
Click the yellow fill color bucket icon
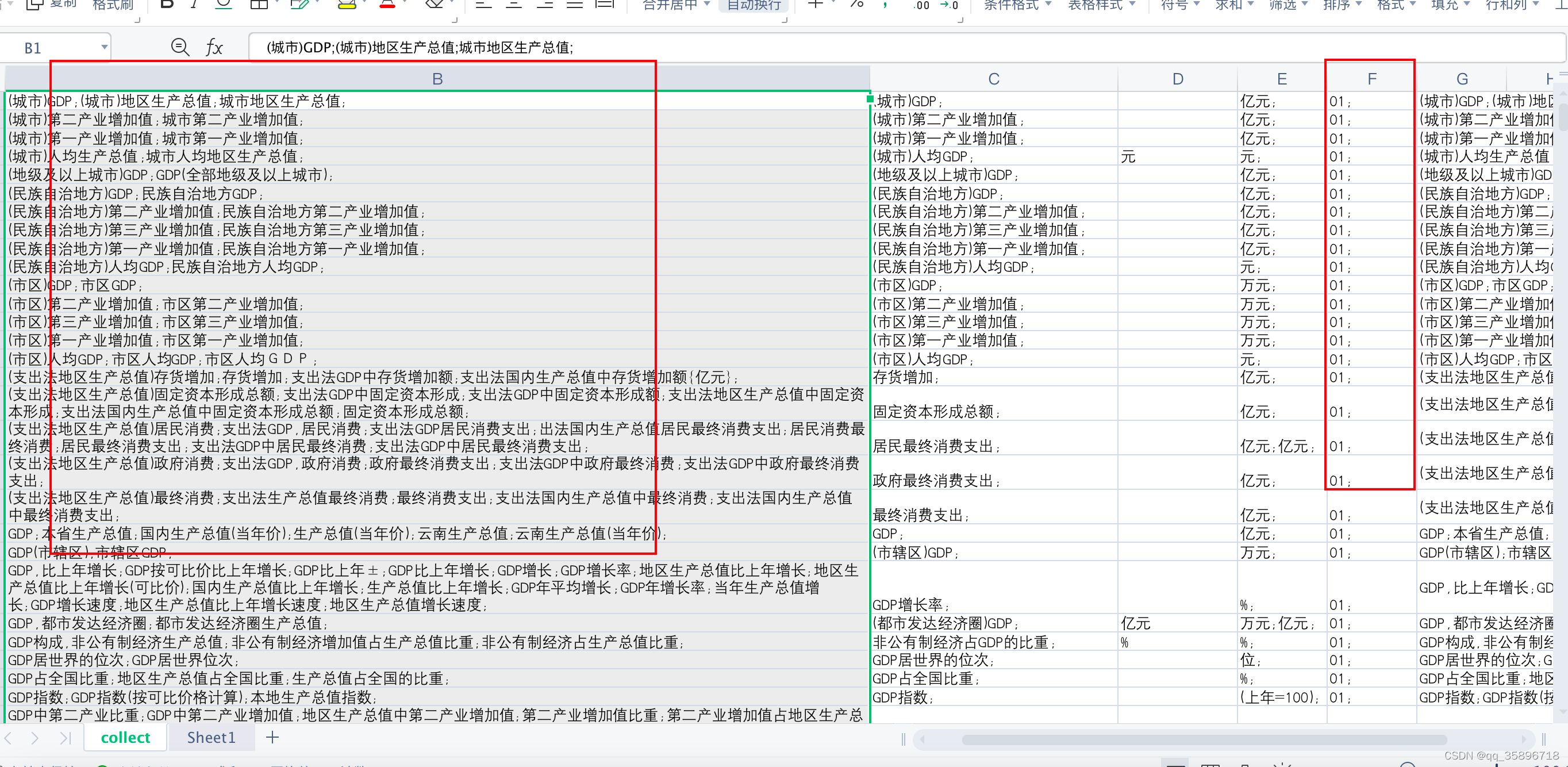click(347, 4)
